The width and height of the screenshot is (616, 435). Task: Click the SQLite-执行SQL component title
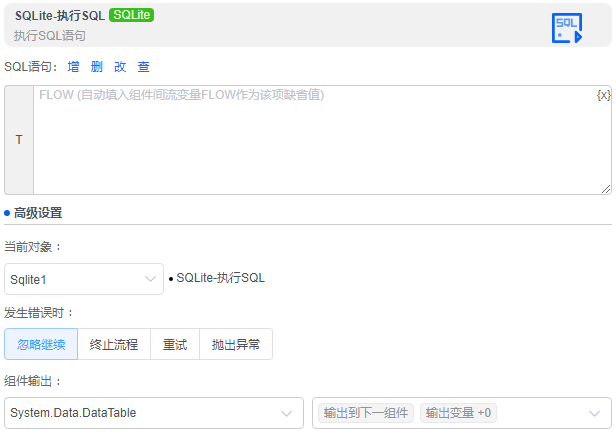(x=60, y=16)
